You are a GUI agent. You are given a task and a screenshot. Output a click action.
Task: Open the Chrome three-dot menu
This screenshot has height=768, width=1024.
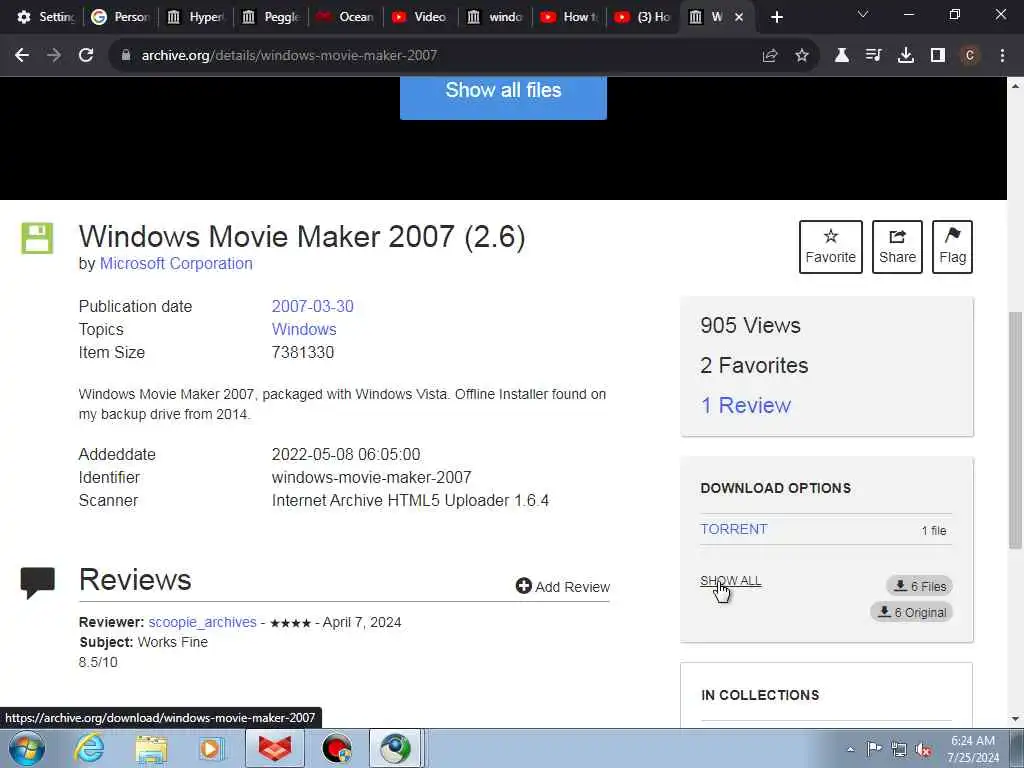(1002, 56)
